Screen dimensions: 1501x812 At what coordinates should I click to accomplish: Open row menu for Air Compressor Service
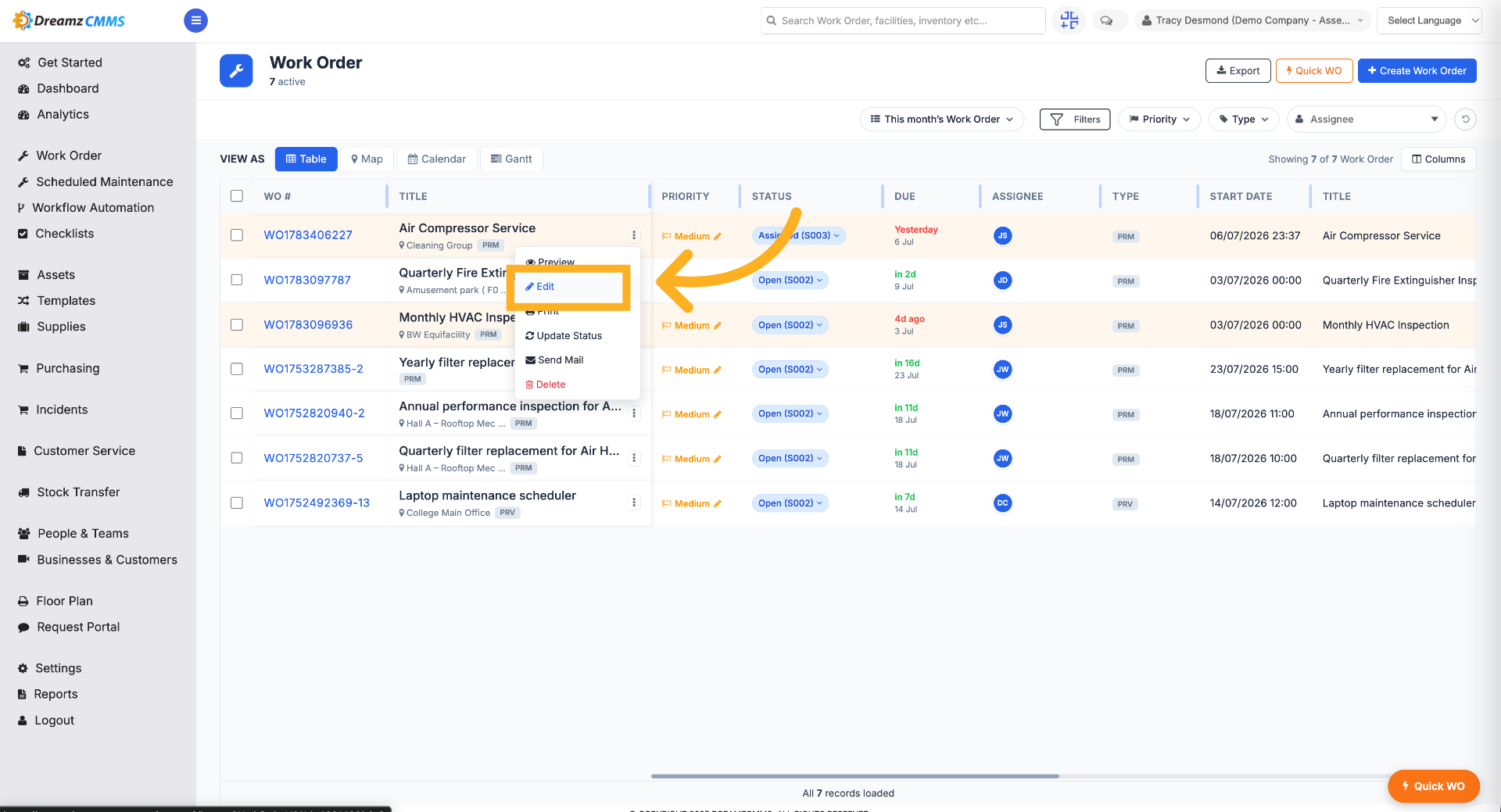[634, 235]
